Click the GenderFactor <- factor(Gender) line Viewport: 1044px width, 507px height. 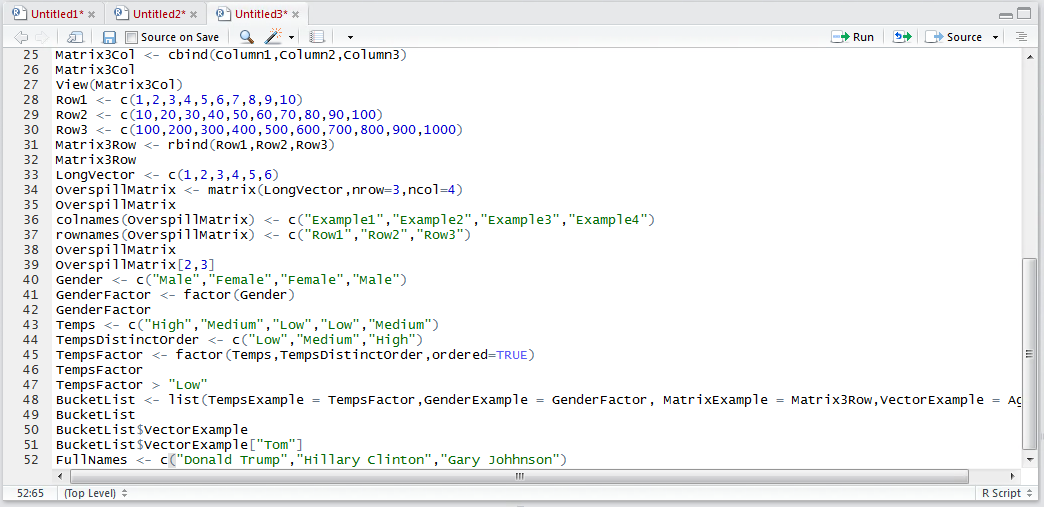click(x=175, y=294)
